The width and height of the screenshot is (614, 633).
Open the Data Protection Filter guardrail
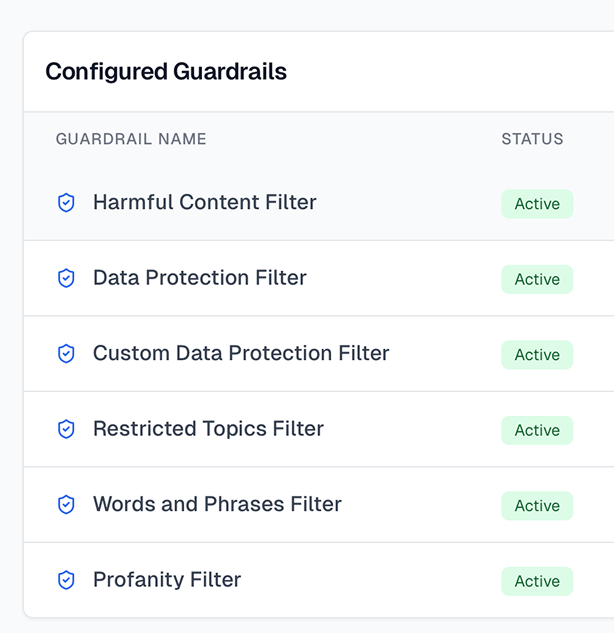point(199,278)
